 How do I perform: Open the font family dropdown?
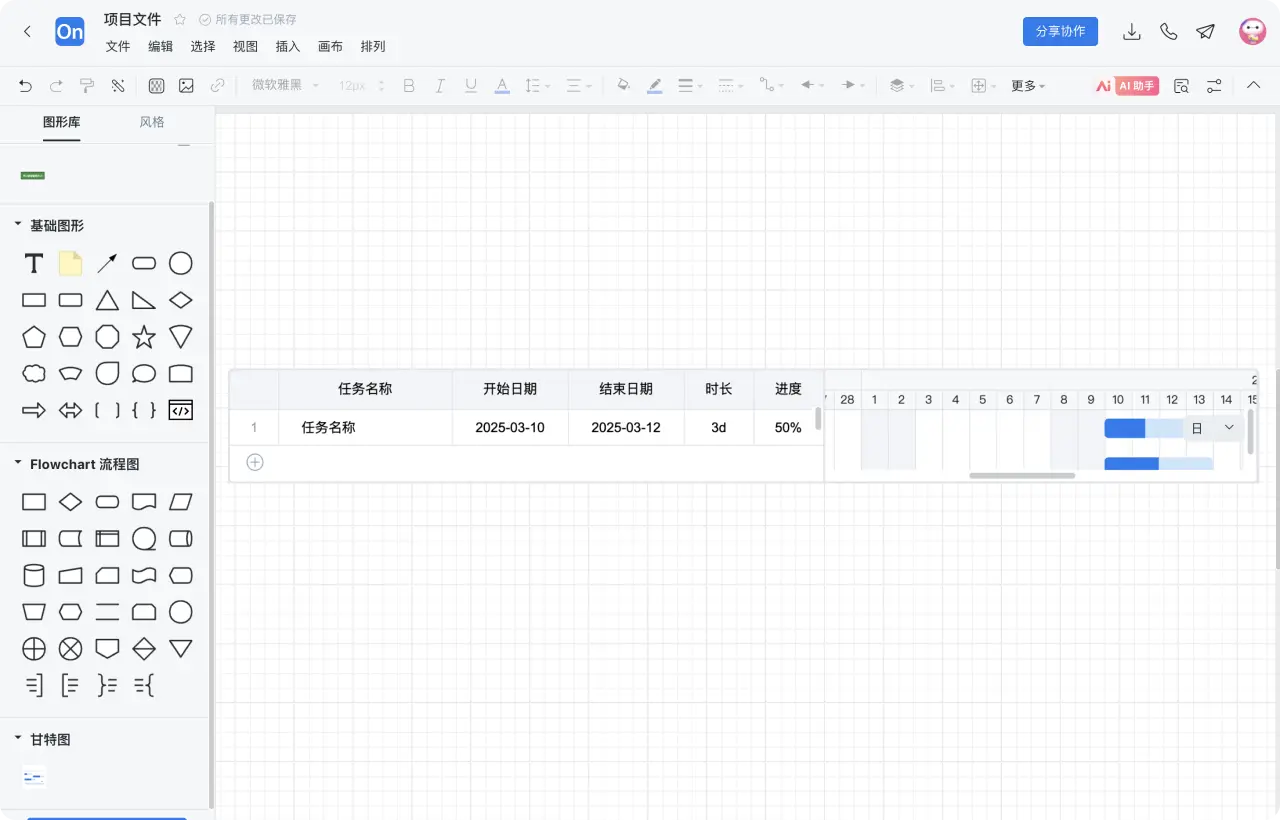click(x=283, y=85)
